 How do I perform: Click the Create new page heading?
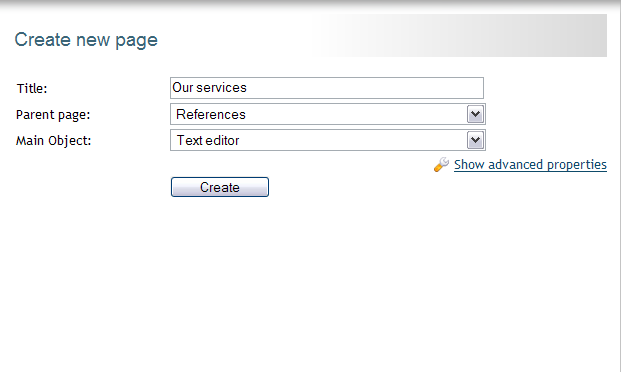[x=86, y=40]
